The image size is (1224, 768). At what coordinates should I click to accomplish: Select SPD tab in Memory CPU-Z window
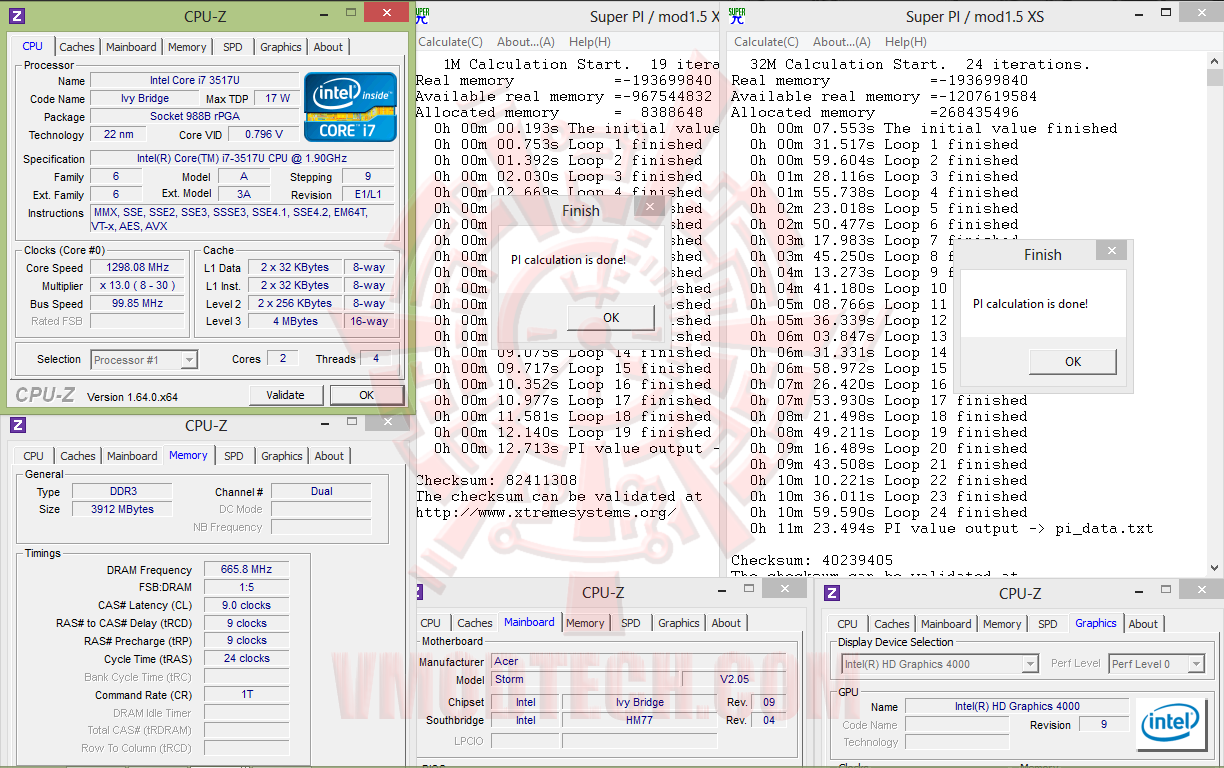[233, 456]
